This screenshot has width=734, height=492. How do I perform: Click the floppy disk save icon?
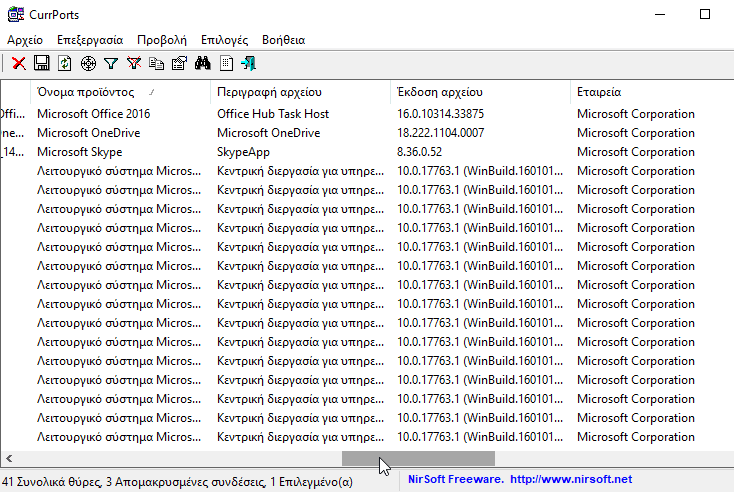point(41,63)
